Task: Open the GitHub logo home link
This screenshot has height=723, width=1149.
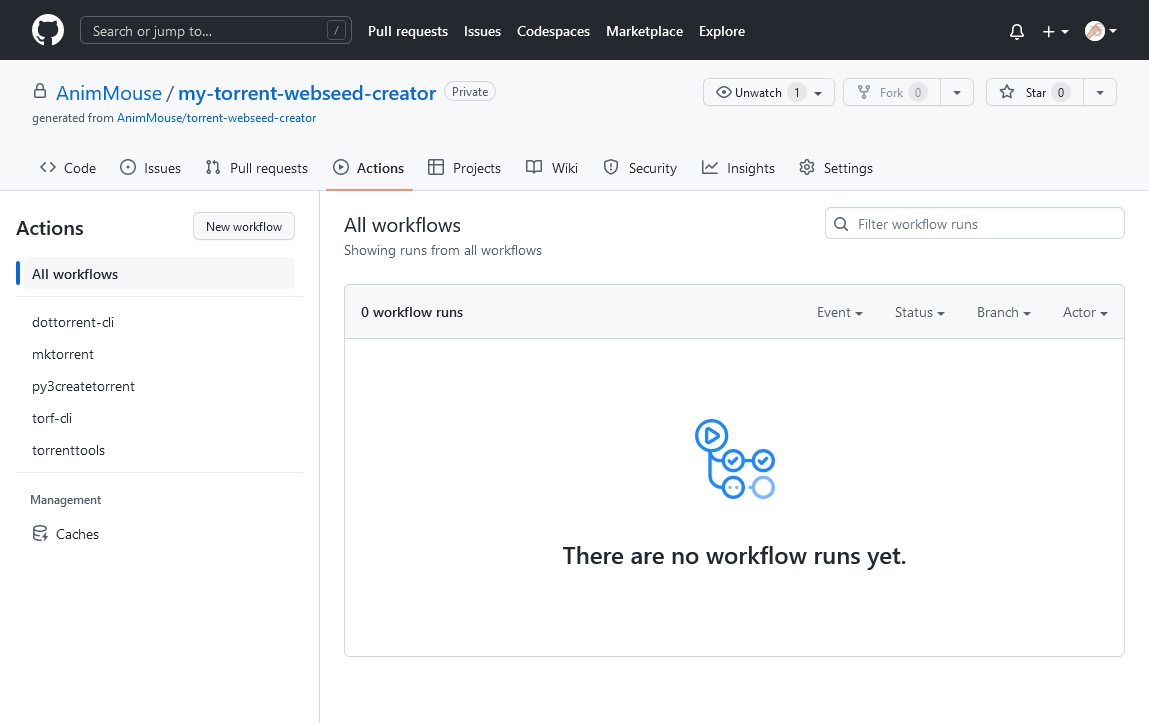Action: tap(48, 31)
